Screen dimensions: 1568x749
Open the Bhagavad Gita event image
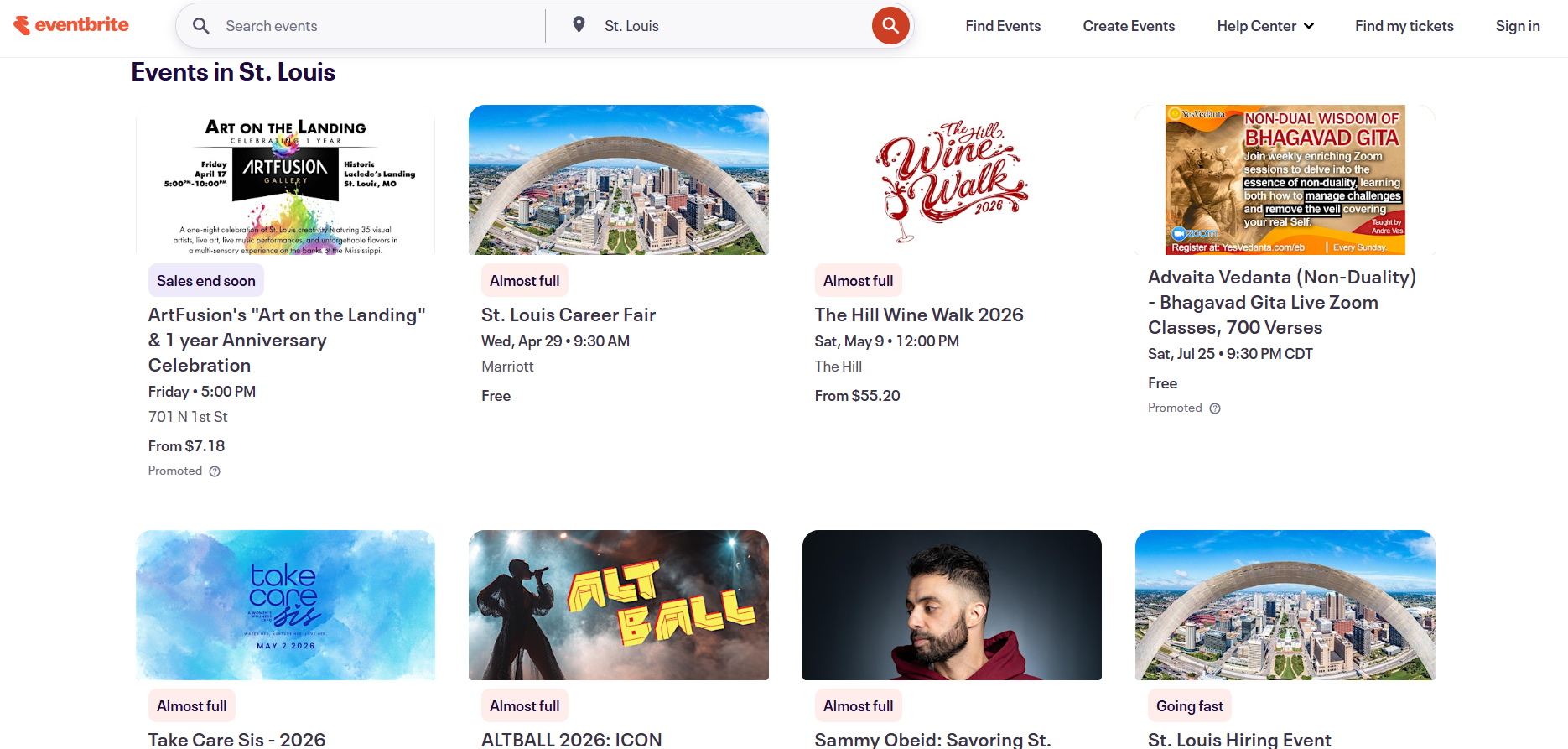point(1285,179)
